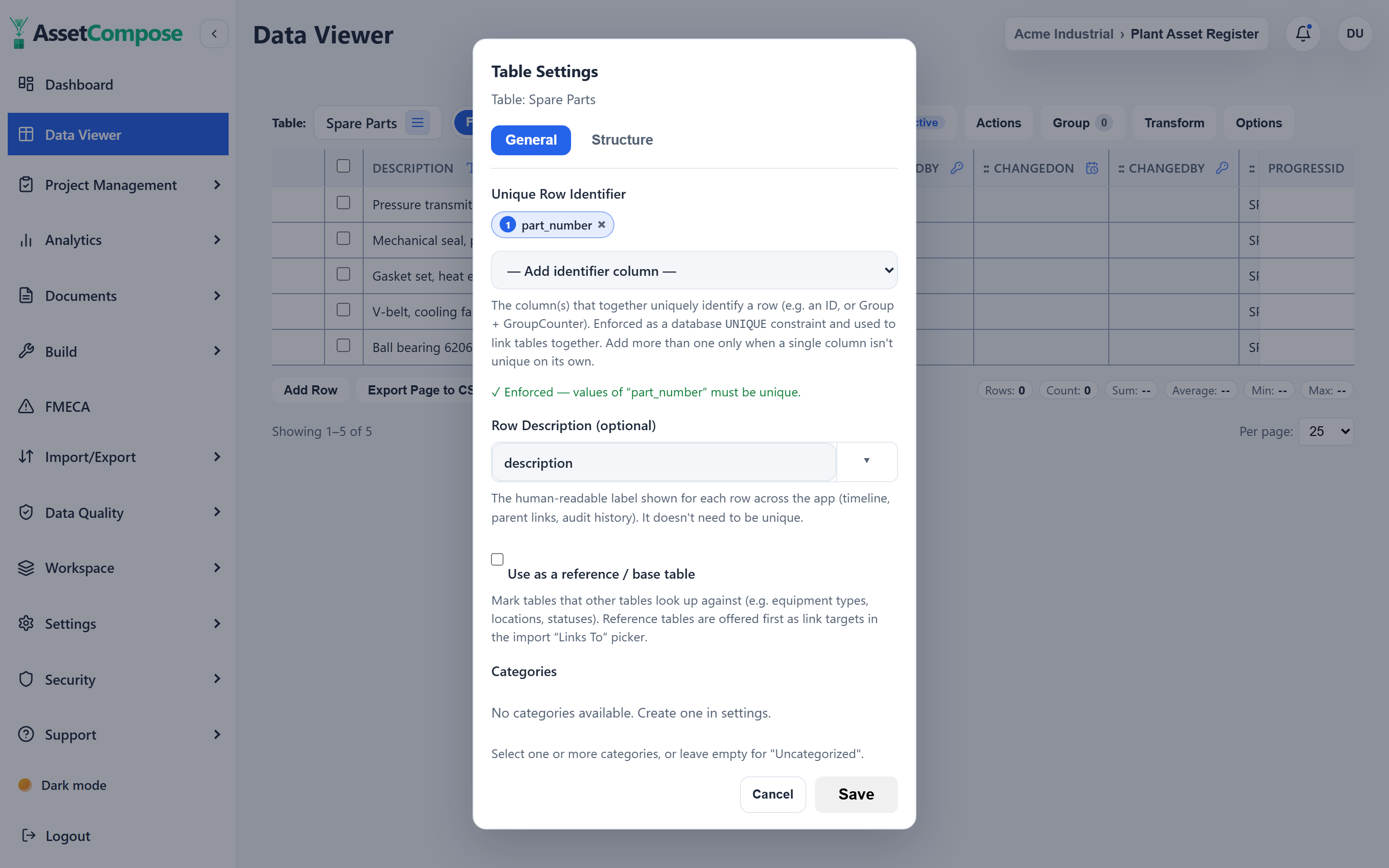Screen dimensions: 1389x868
Task: Select the Ball bearing row checkbox
Action: tap(343, 345)
